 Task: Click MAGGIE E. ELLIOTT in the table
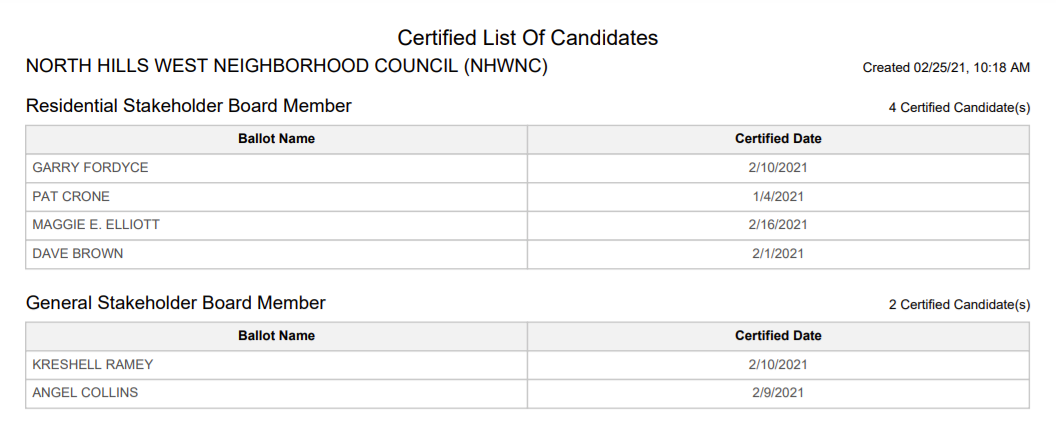point(96,225)
